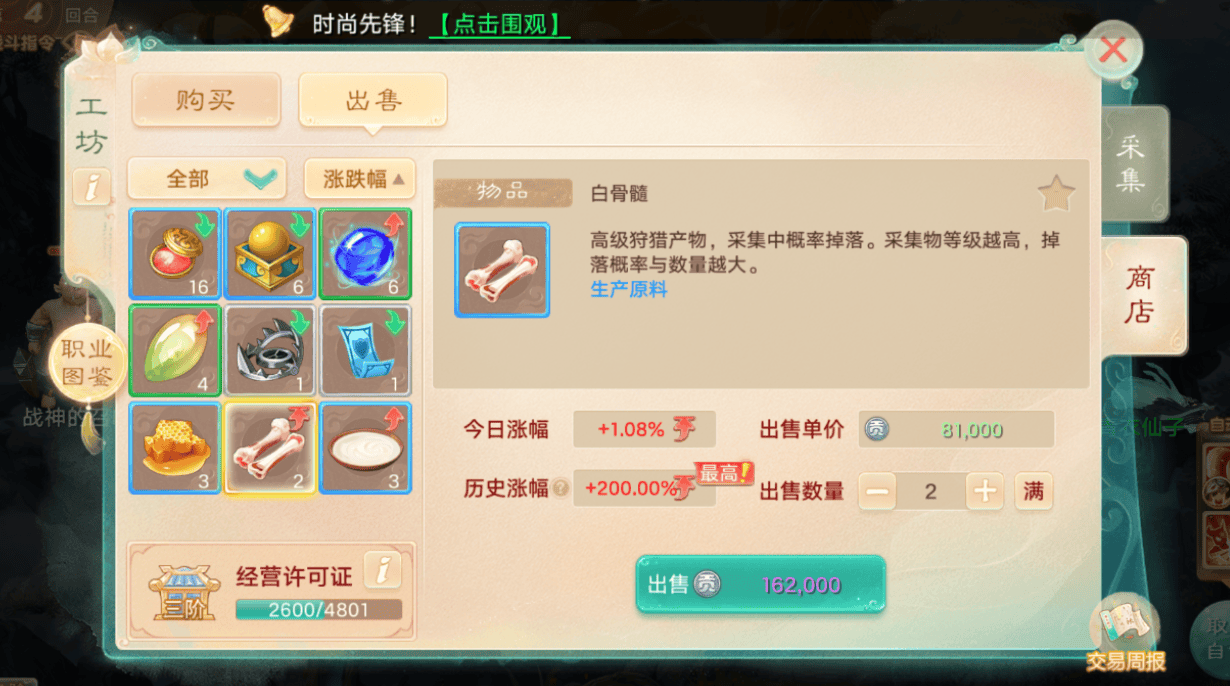This screenshot has height=686, width=1230.
Task: Open the 工坊 info icon
Action: (92, 187)
